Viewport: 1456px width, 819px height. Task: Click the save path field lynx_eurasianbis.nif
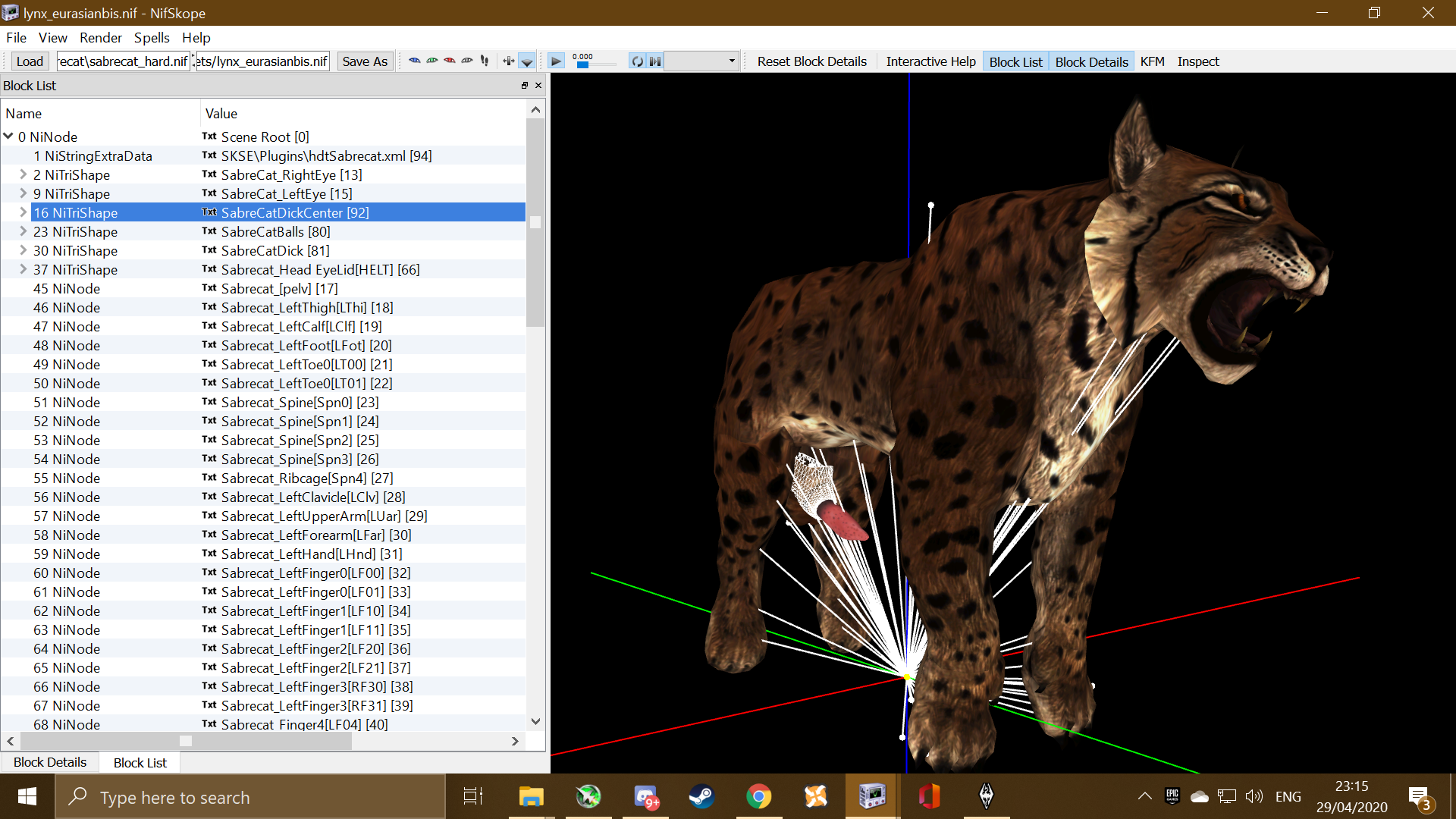(262, 61)
